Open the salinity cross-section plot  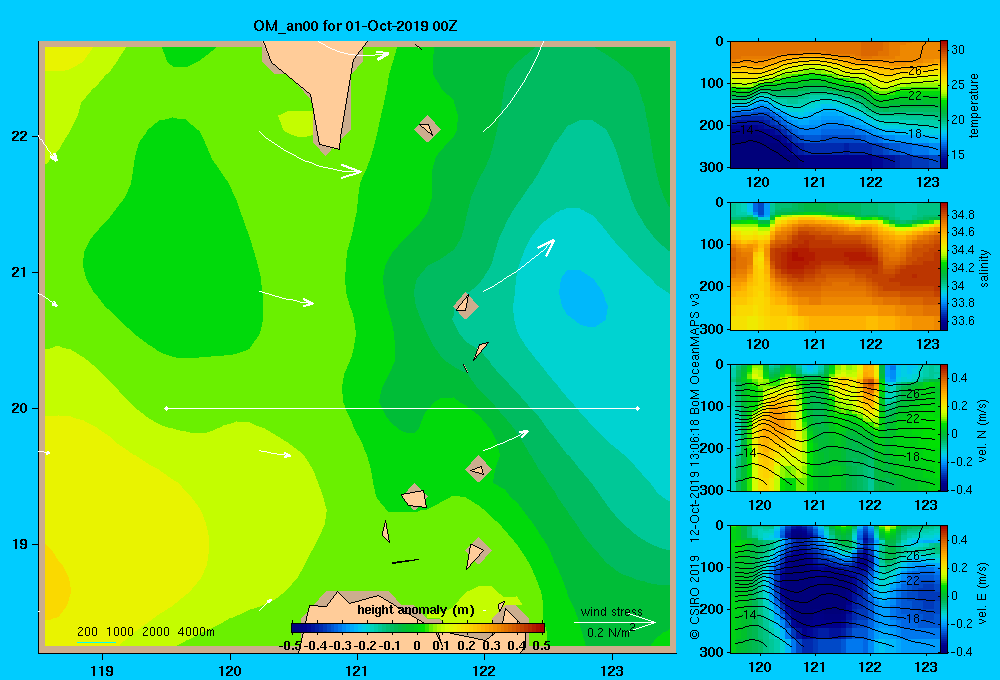[834, 266]
